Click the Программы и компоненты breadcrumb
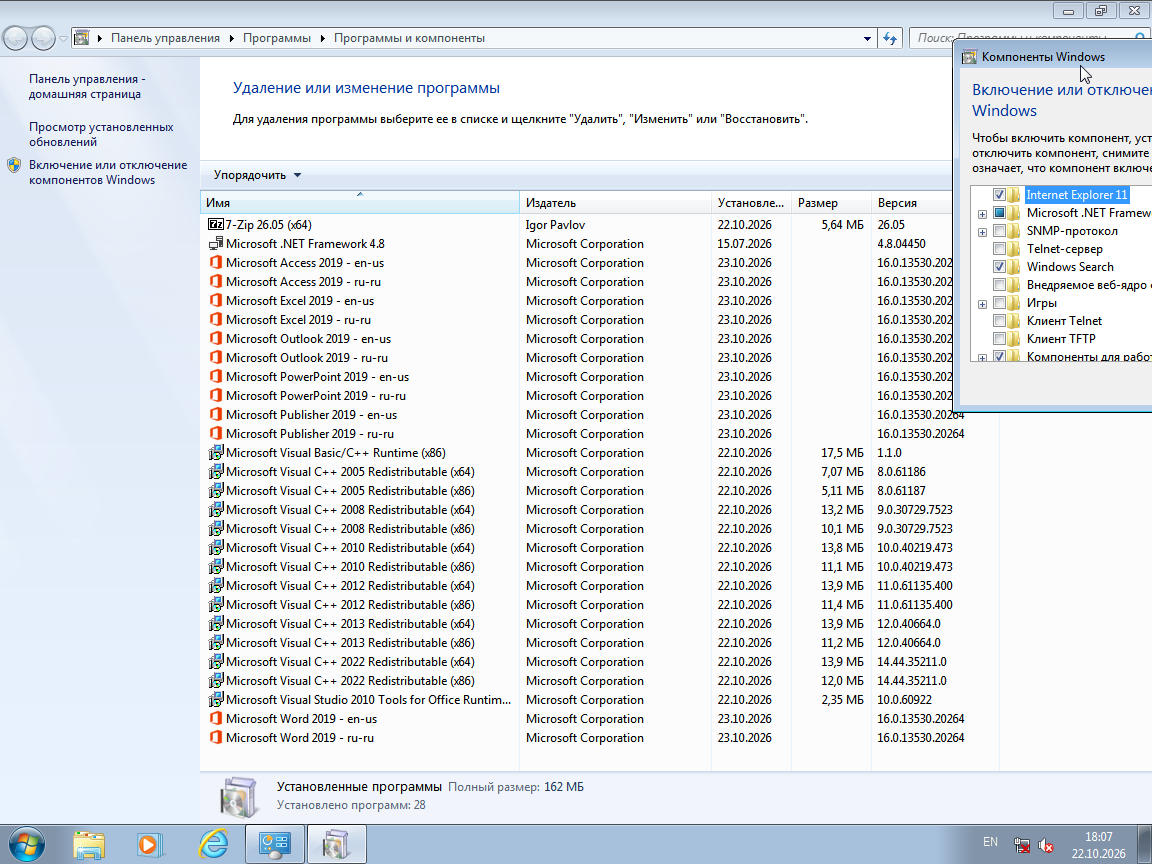1152x864 pixels. pos(409,38)
